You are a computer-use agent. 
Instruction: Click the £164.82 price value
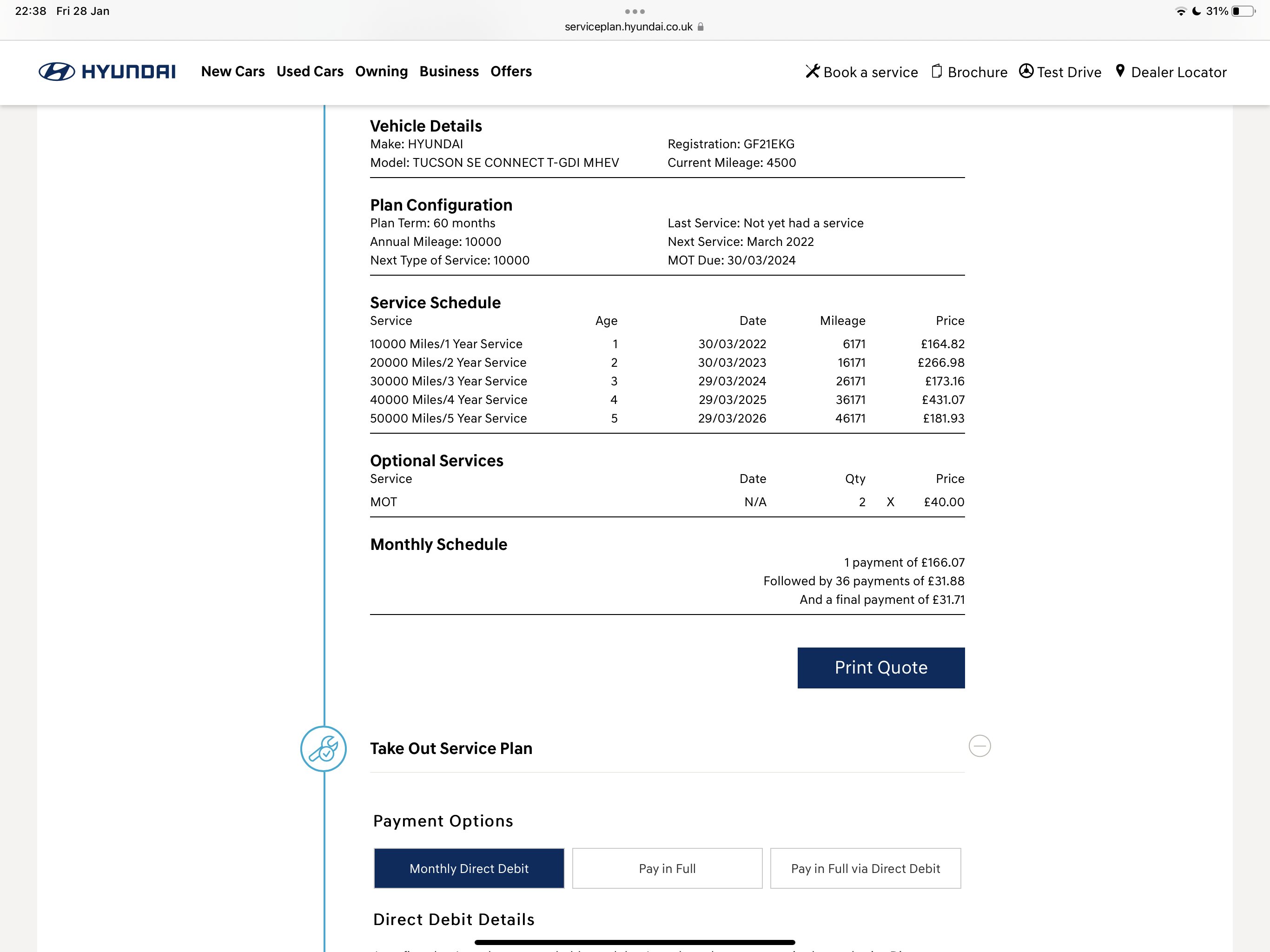point(943,344)
